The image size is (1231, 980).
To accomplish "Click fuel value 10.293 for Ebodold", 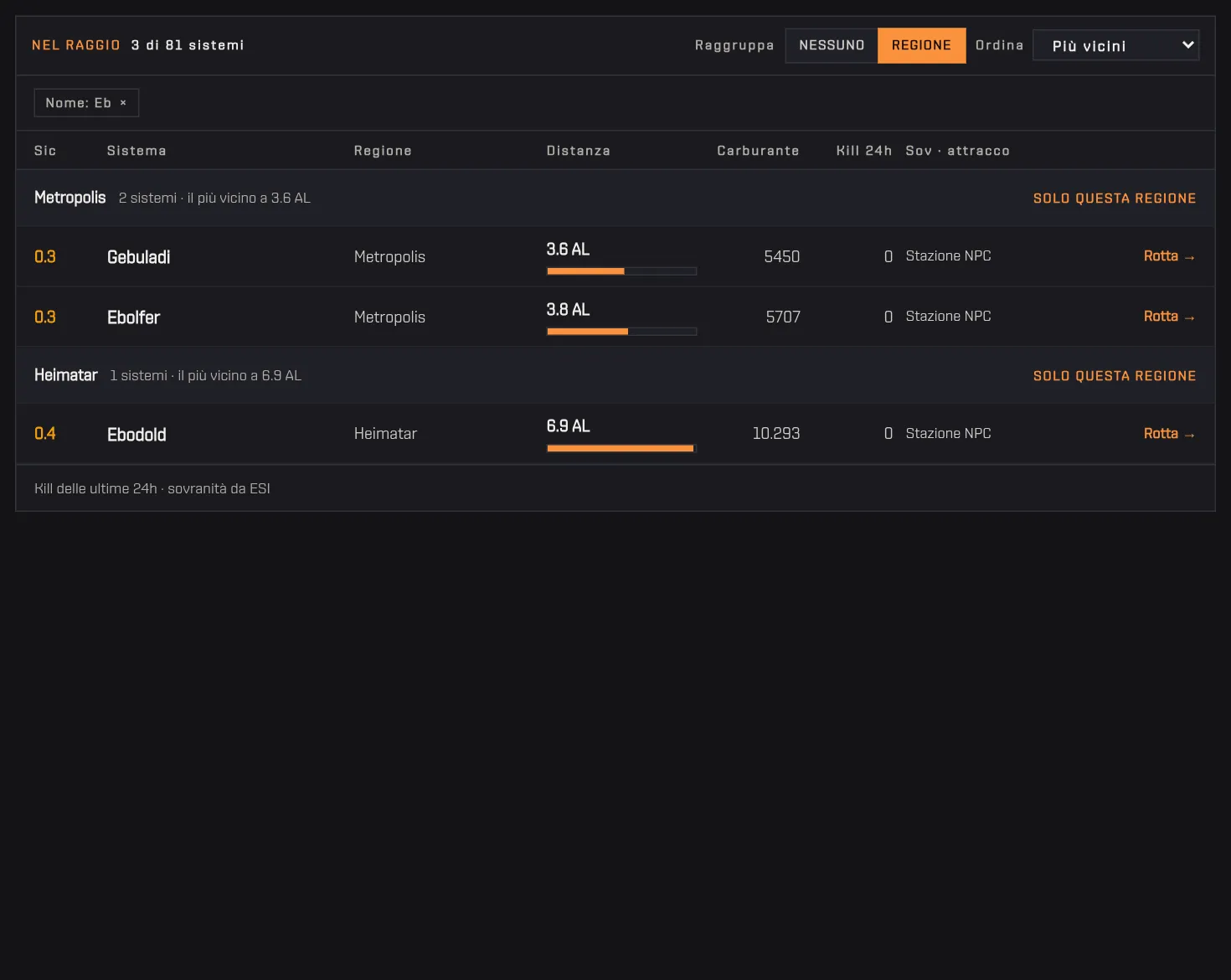I will (x=775, y=434).
